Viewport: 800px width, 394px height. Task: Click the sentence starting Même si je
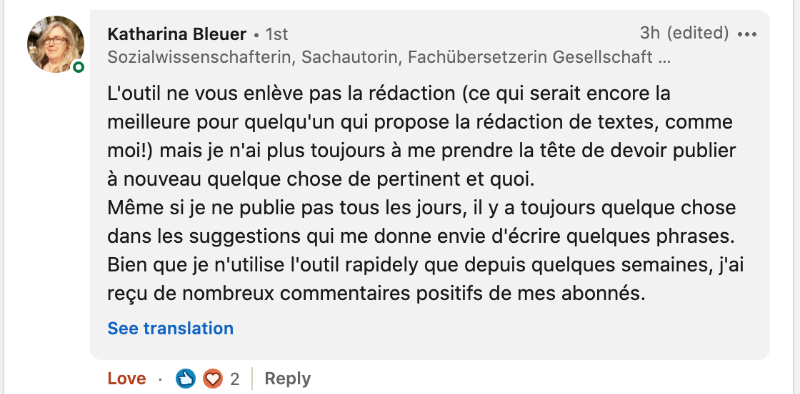coord(422,222)
